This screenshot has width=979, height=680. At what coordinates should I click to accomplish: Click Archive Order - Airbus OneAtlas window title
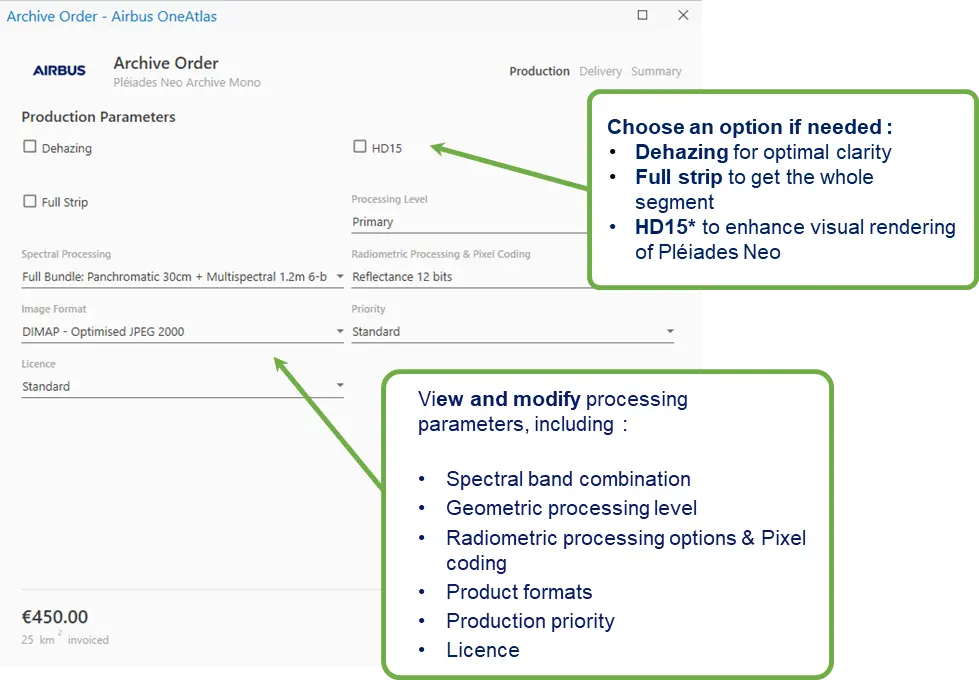pyautogui.click(x=112, y=16)
